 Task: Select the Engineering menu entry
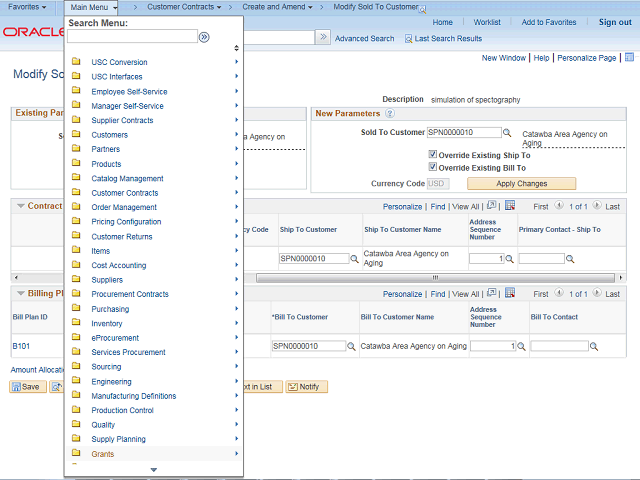click(x=111, y=382)
